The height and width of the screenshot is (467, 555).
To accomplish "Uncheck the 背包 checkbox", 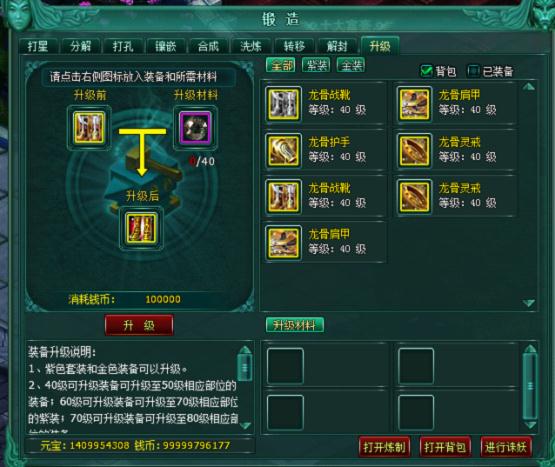I will pyautogui.click(x=426, y=71).
